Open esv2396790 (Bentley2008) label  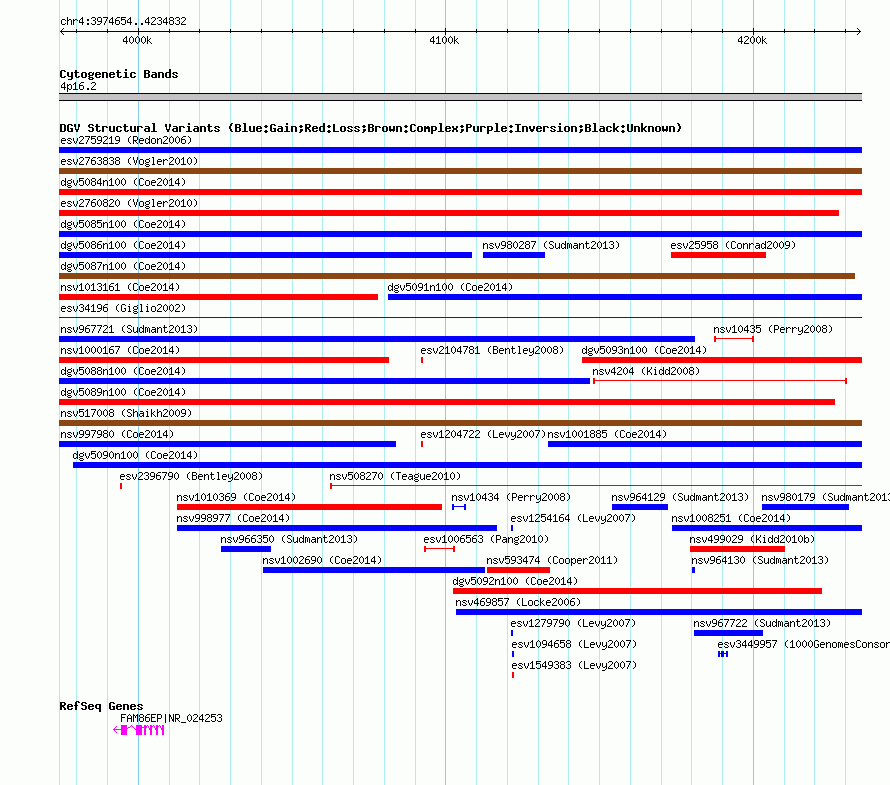click(191, 476)
